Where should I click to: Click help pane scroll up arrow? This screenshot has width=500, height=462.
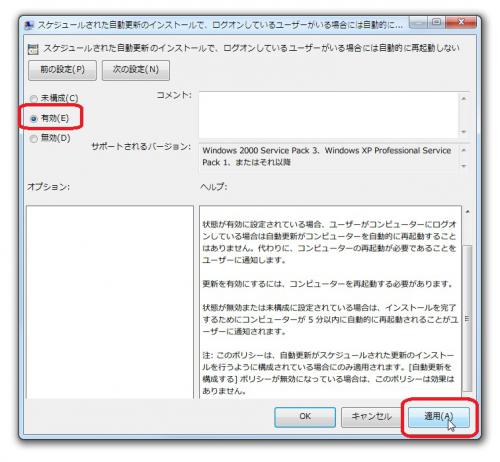click(x=468, y=212)
